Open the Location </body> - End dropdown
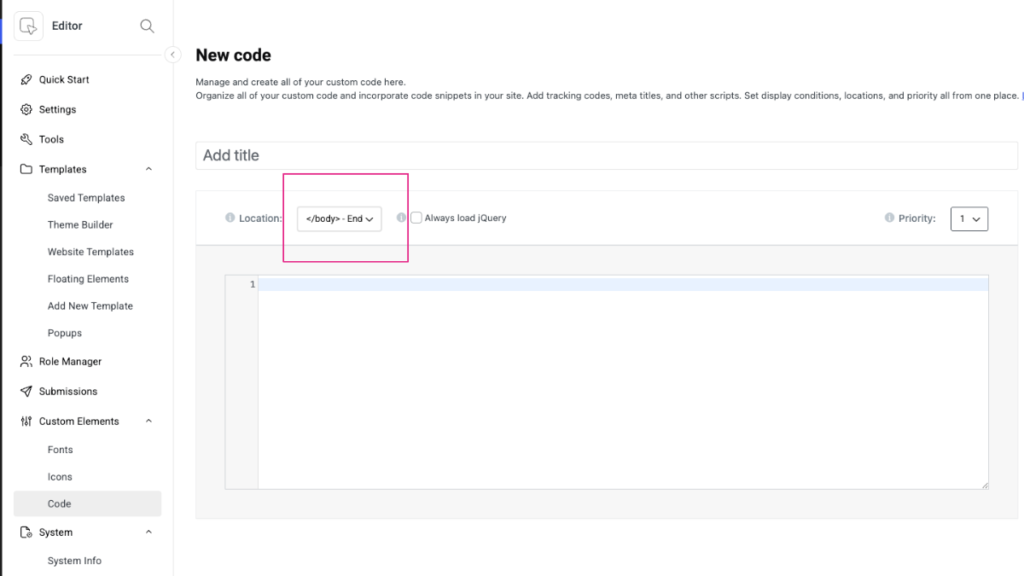Screen dimensions: 1024x576 (339, 219)
